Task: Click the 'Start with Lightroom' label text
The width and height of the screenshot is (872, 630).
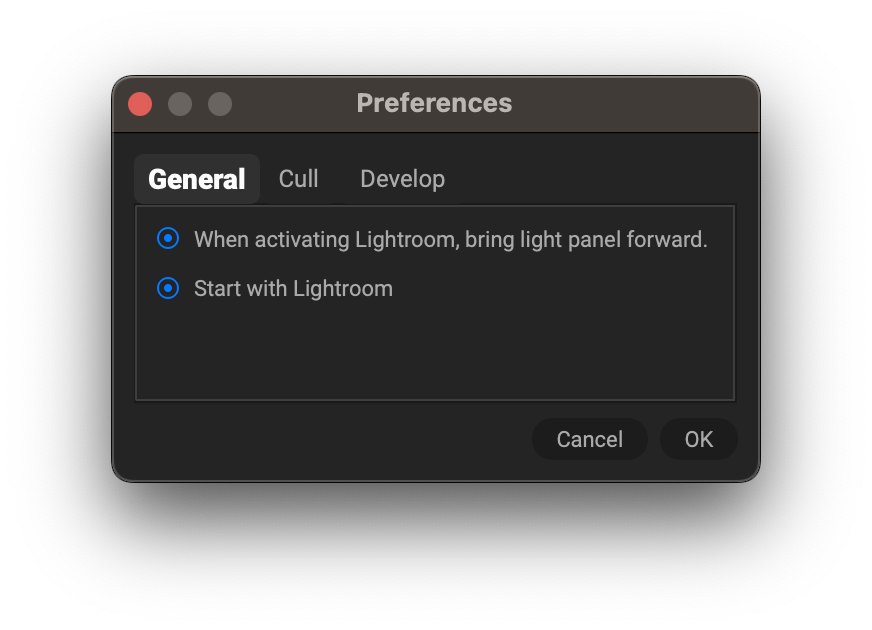Action: 293,289
